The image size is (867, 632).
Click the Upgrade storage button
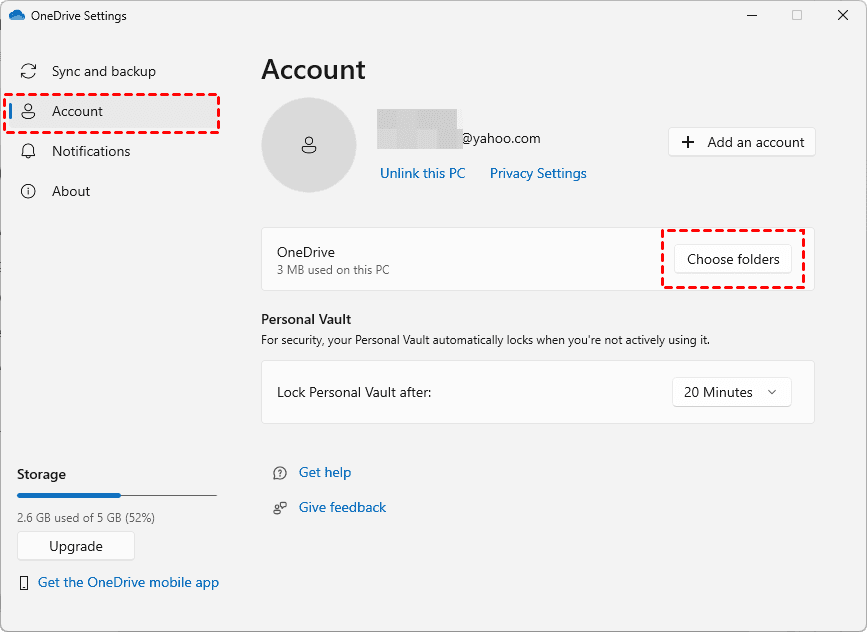point(76,547)
